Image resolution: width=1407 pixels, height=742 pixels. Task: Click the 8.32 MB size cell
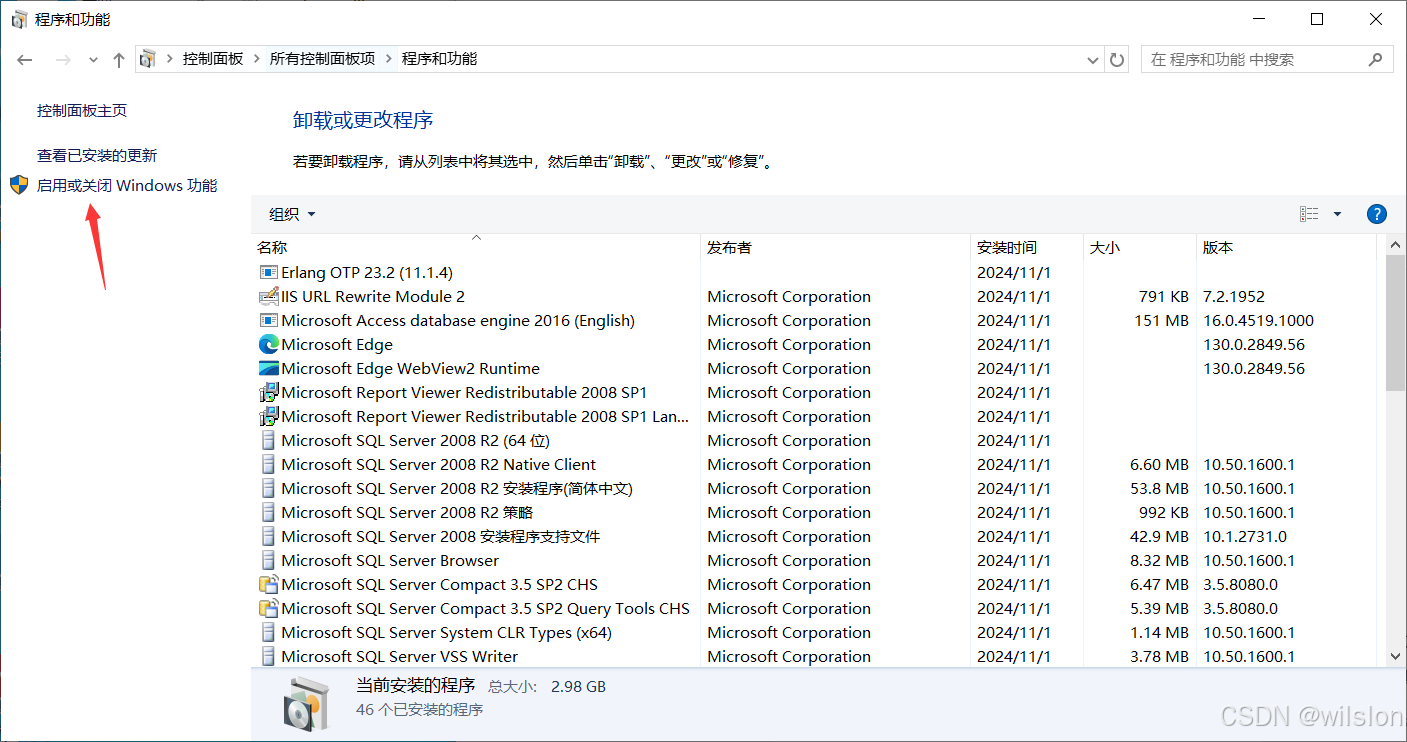[1159, 561]
